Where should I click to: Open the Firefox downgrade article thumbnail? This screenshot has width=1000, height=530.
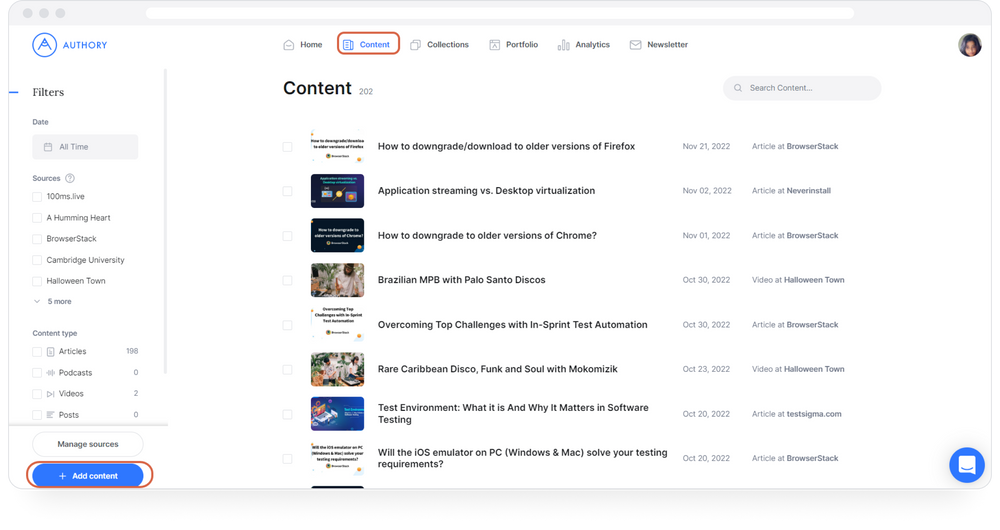pyautogui.click(x=337, y=146)
